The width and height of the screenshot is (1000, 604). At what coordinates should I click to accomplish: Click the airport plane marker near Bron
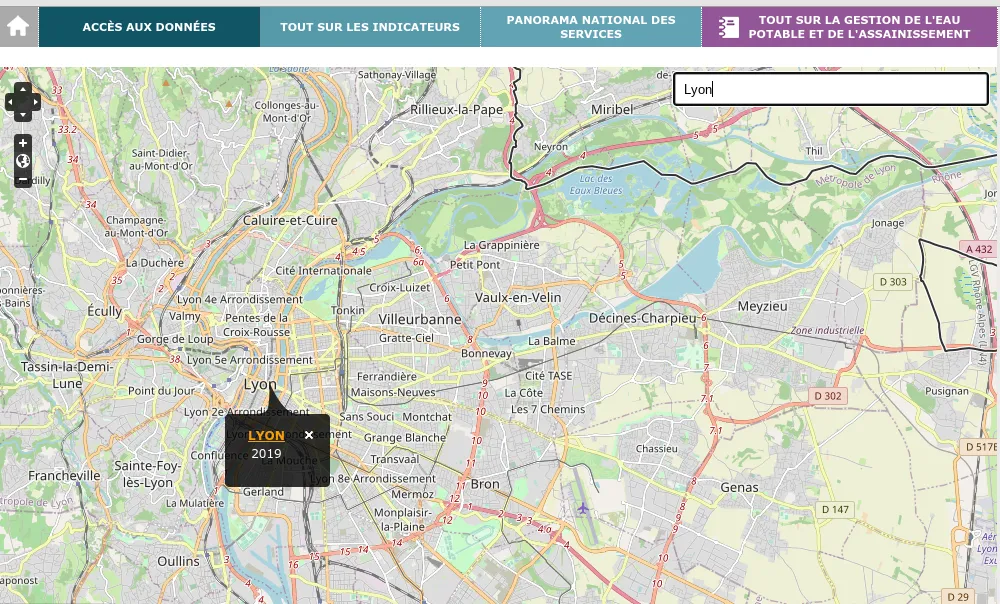(x=582, y=508)
